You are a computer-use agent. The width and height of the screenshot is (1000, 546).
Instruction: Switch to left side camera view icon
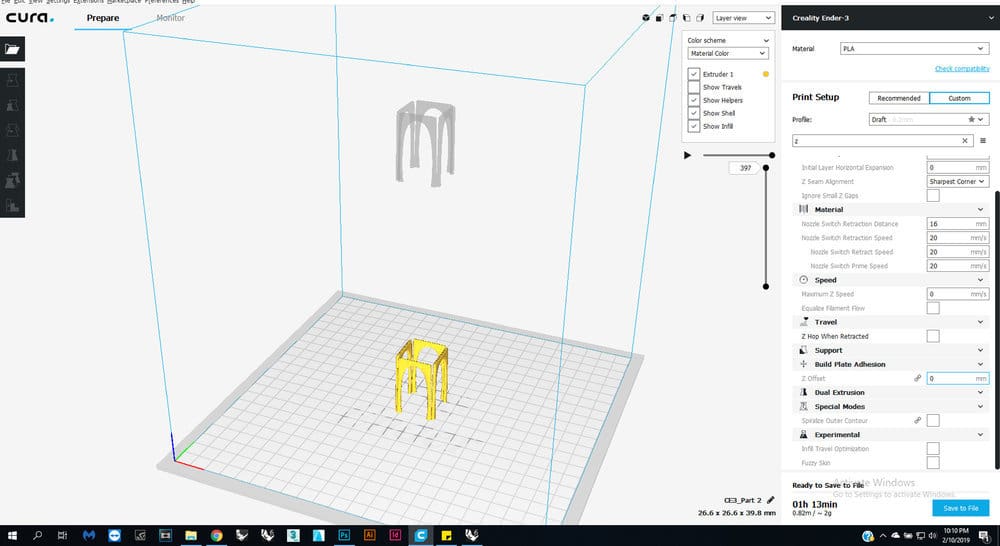(686, 18)
